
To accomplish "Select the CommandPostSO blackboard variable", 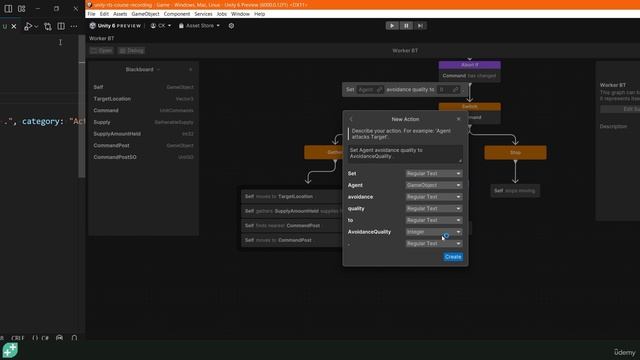I will [x=143, y=157].
